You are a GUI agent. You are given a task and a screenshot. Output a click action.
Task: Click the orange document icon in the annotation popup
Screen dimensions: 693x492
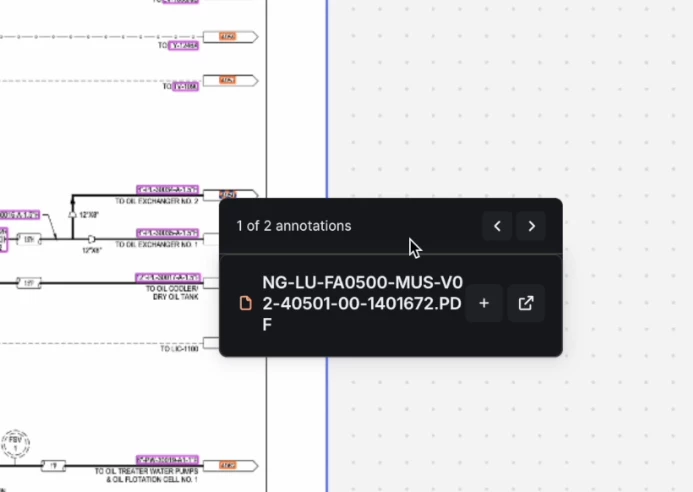click(x=246, y=303)
